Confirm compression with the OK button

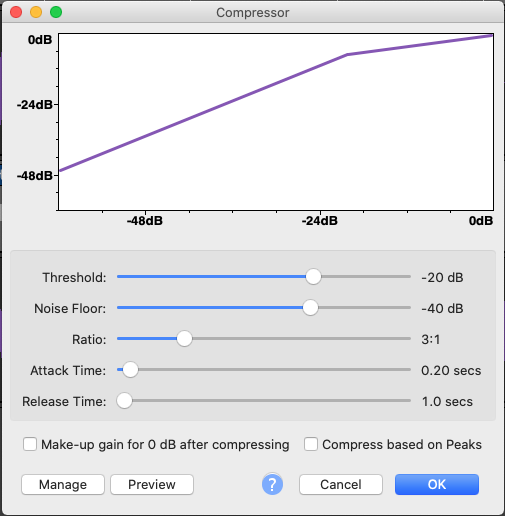[437, 484]
